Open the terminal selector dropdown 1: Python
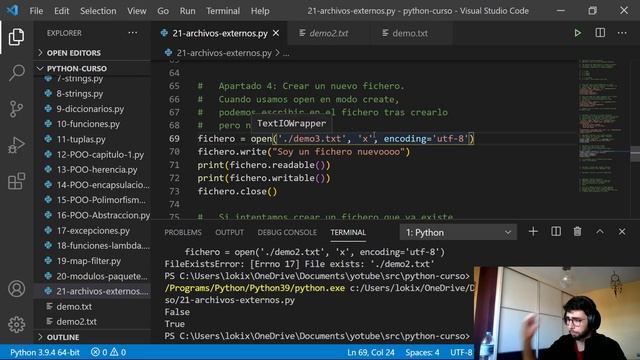The image size is (640, 360). [x=458, y=232]
